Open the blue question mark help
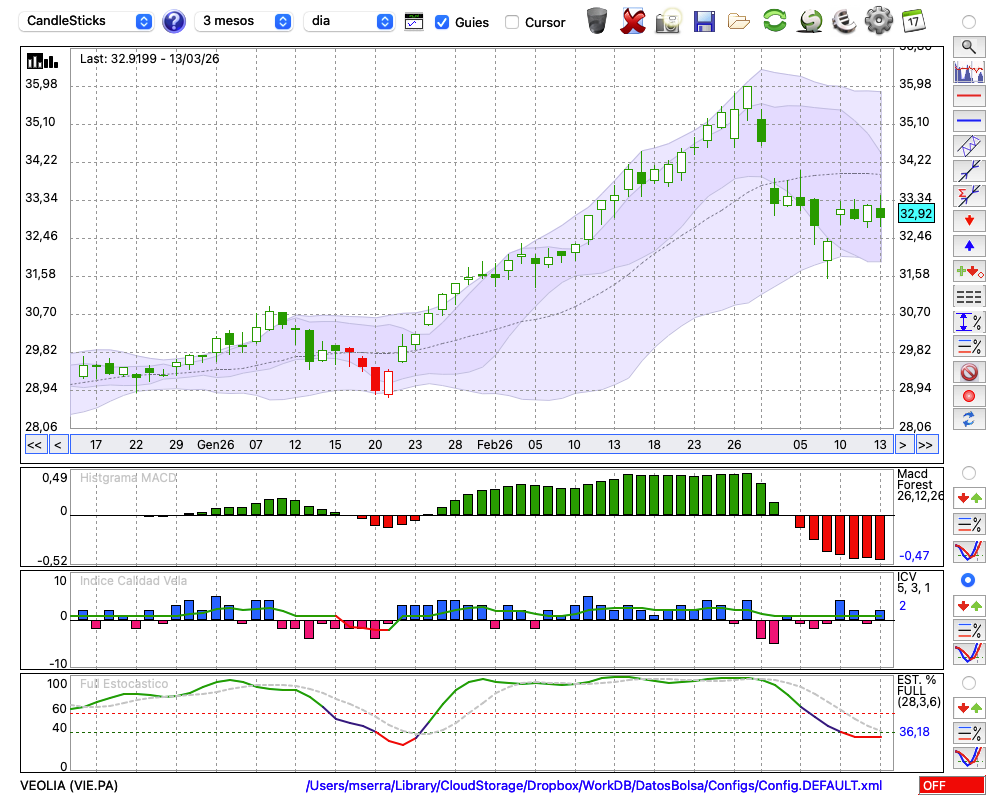The image size is (1000, 800). coord(174,21)
